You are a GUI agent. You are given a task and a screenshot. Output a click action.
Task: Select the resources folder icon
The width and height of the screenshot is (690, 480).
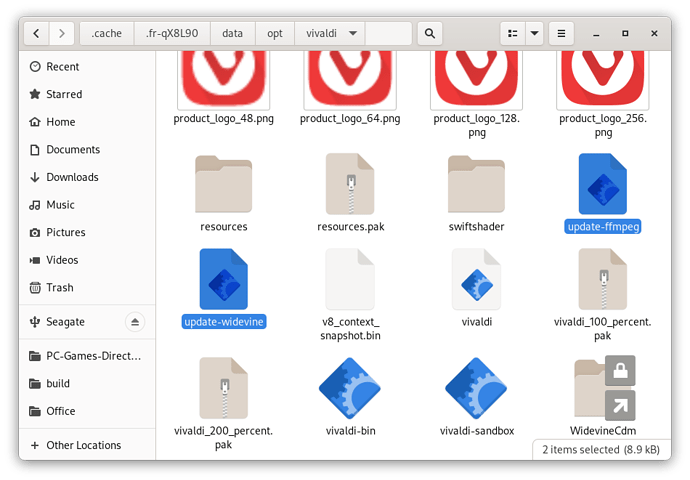[x=224, y=184]
